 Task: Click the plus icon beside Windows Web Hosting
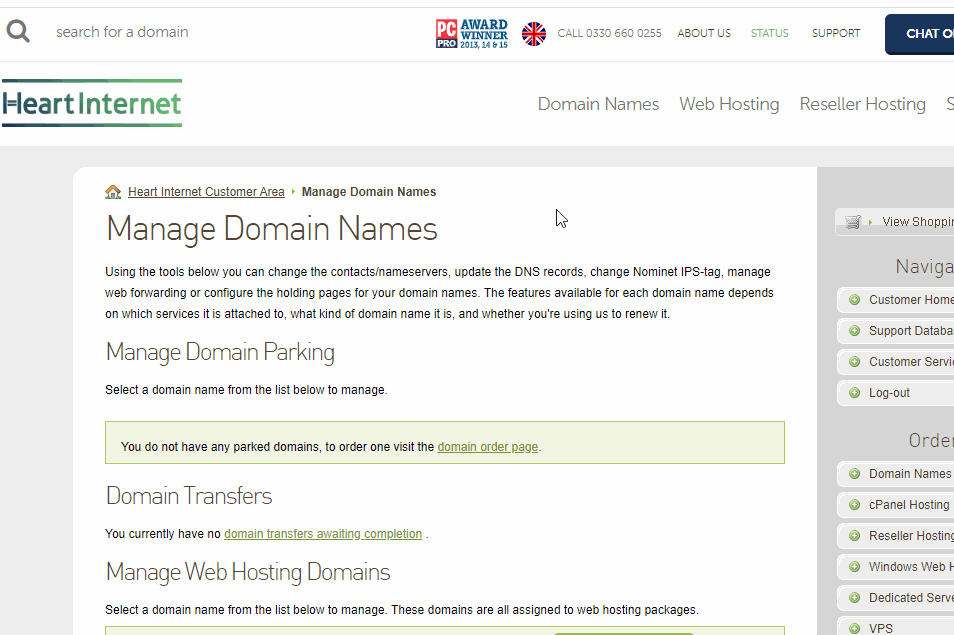tap(854, 567)
